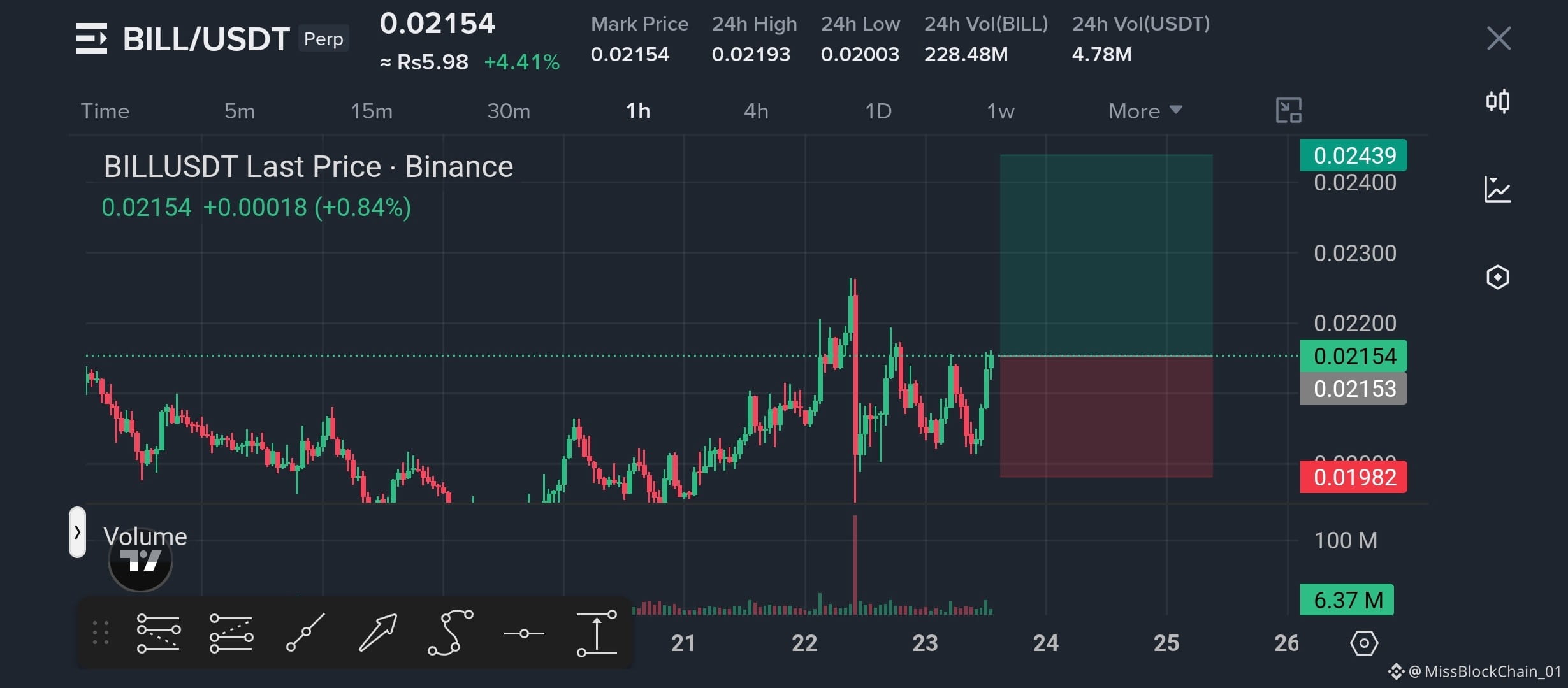This screenshot has width=1568, height=688.
Task: Click the date 22 on time axis
Action: 804,643
